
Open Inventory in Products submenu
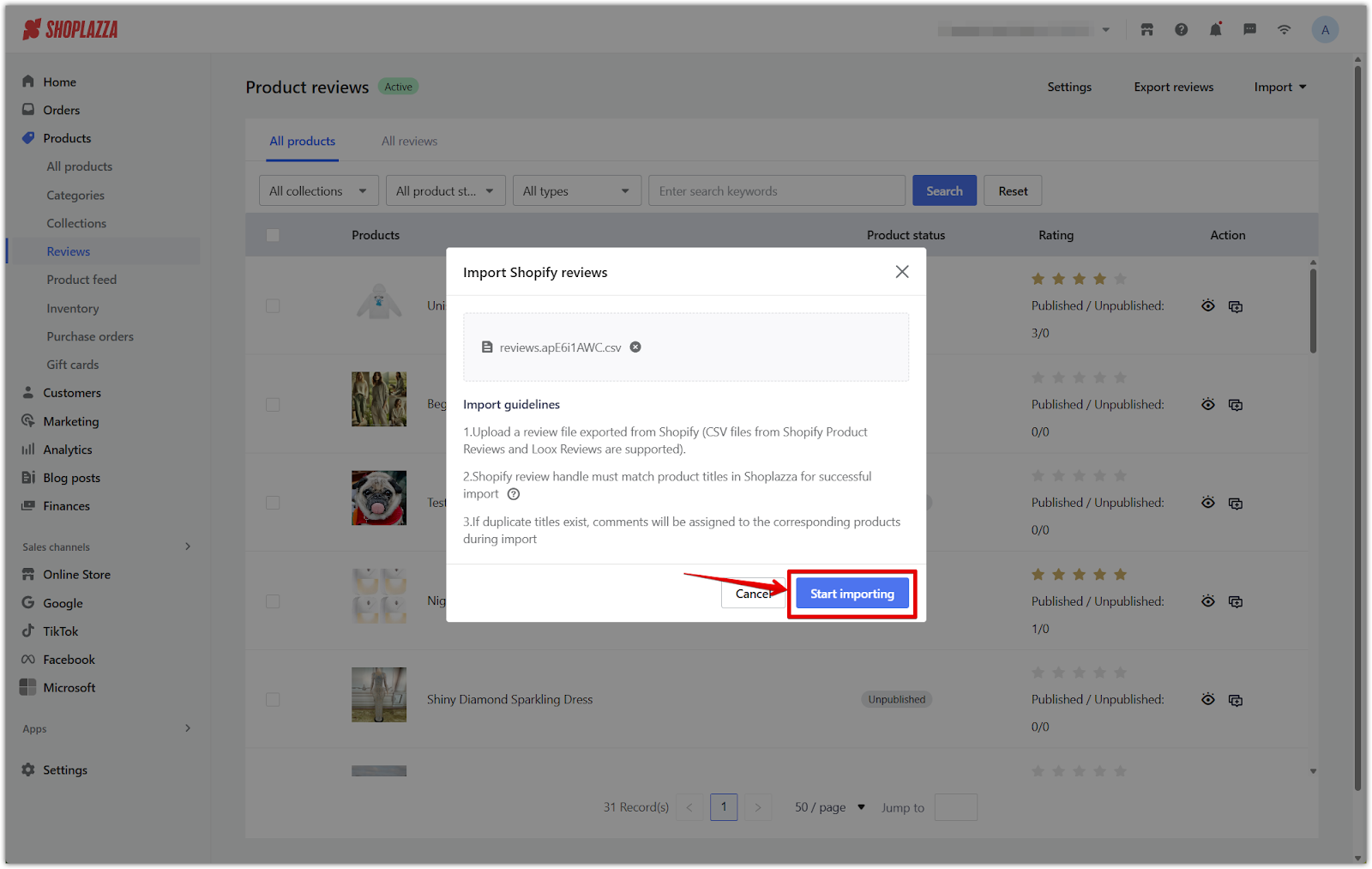[x=73, y=309]
